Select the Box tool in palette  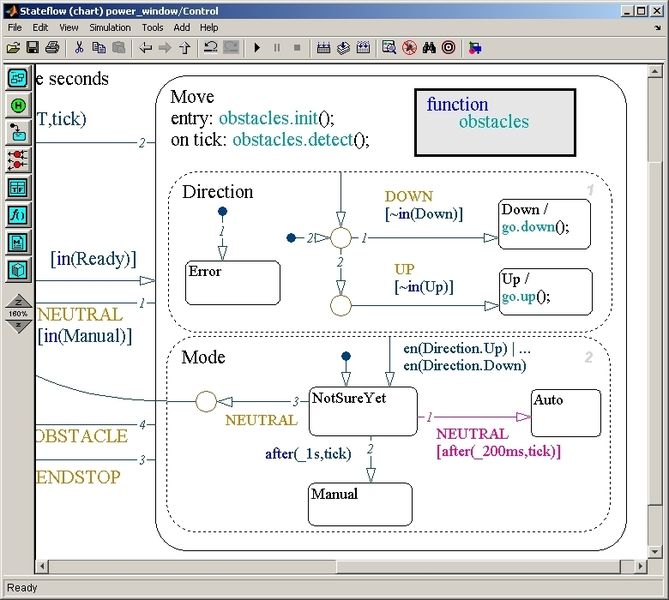point(18,270)
